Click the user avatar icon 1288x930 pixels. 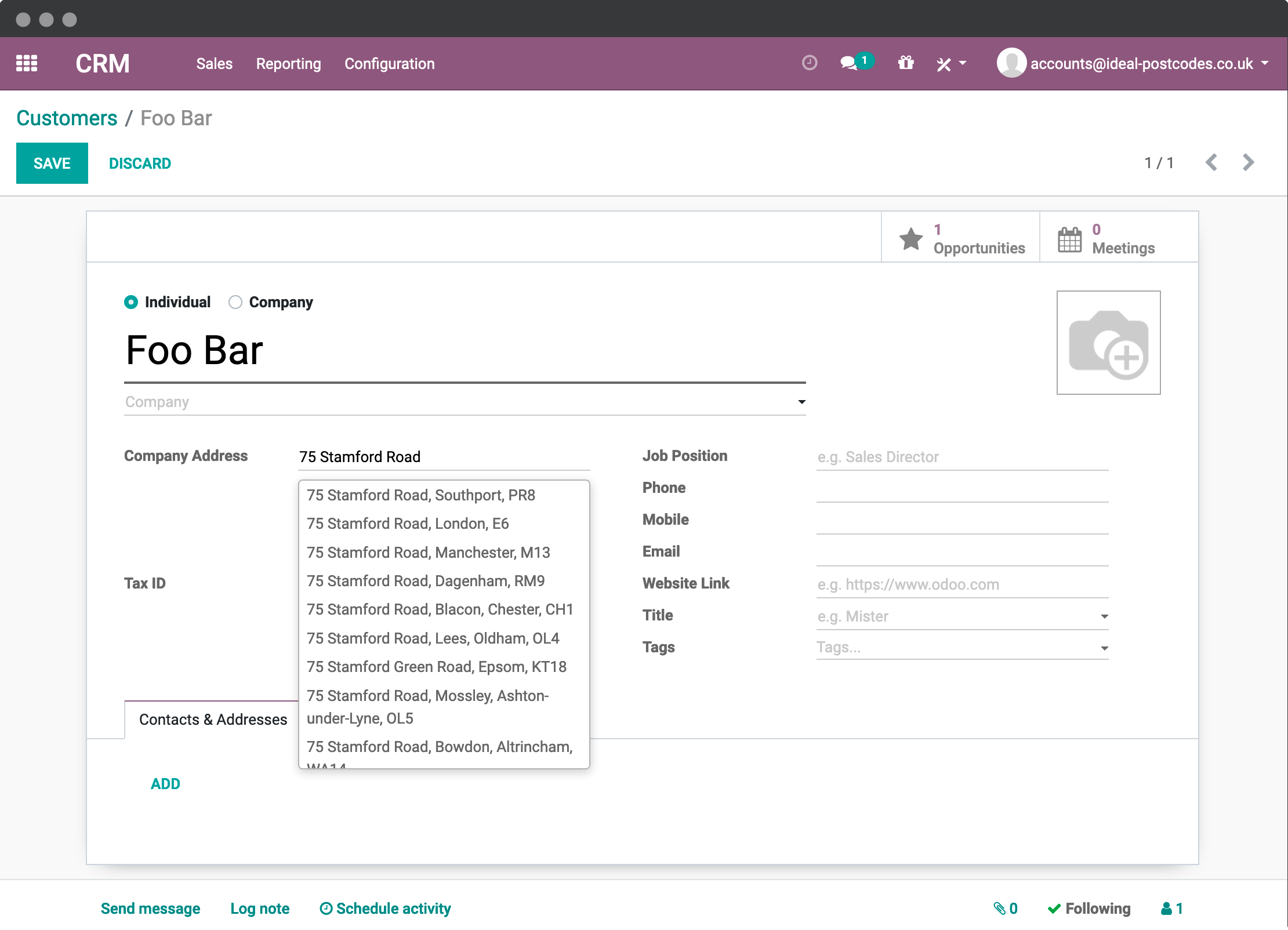click(1011, 63)
